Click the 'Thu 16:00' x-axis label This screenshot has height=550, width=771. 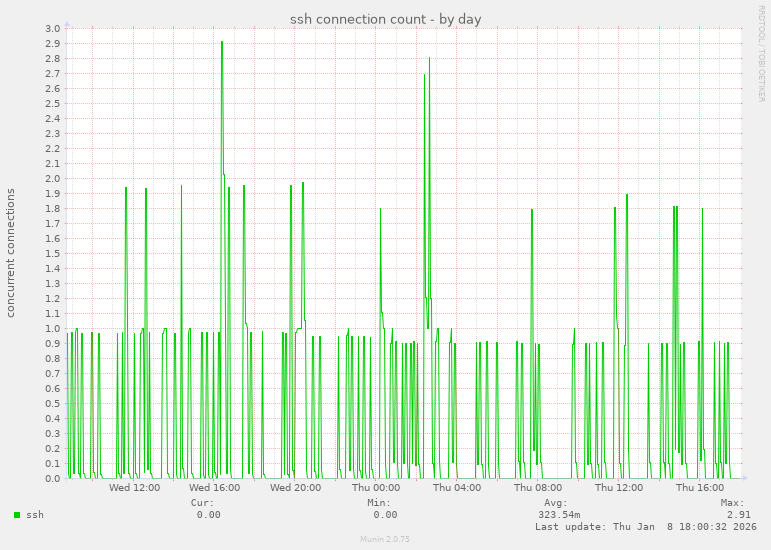coord(700,488)
